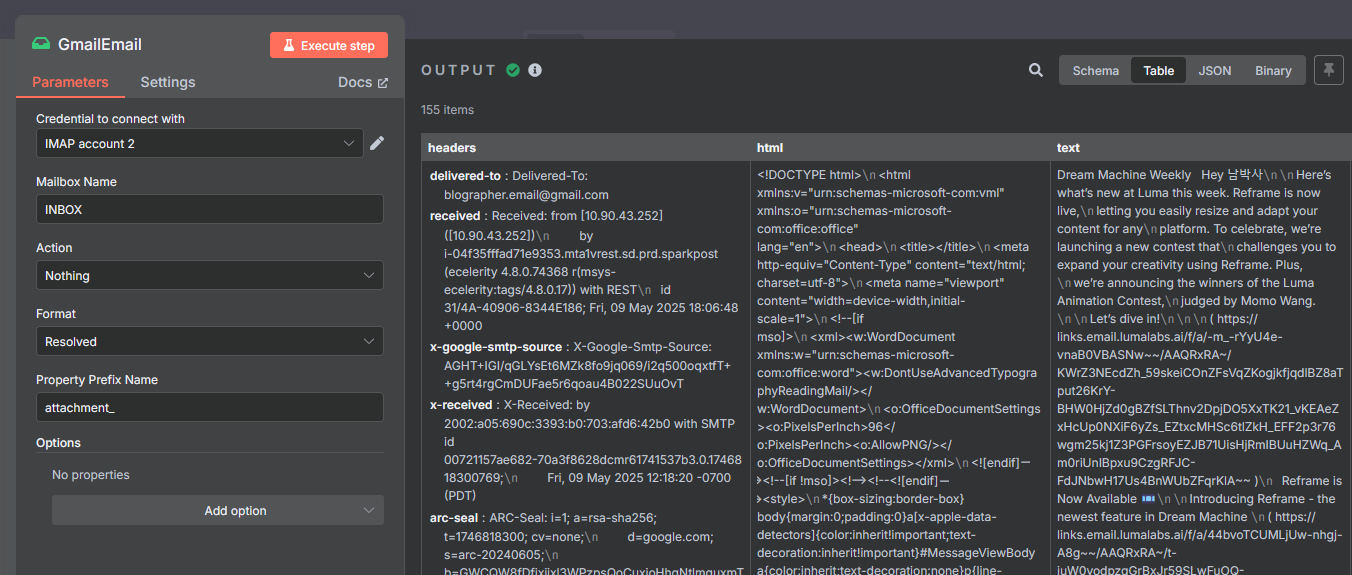The height and width of the screenshot is (575, 1352).
Task: Click the Property Prefix Name field
Action: [210, 407]
